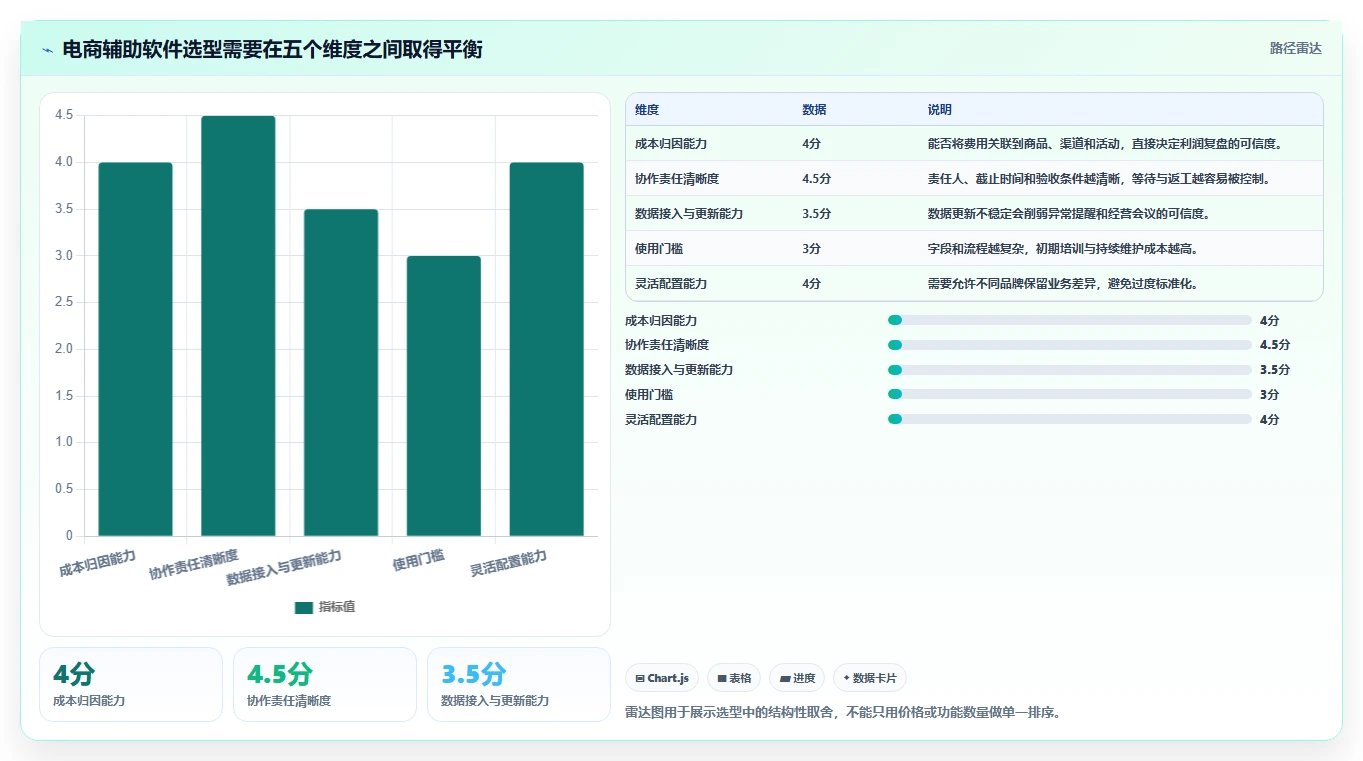Click the 进度 chip
Viewport: 1363px width, 761px height.
797,678
